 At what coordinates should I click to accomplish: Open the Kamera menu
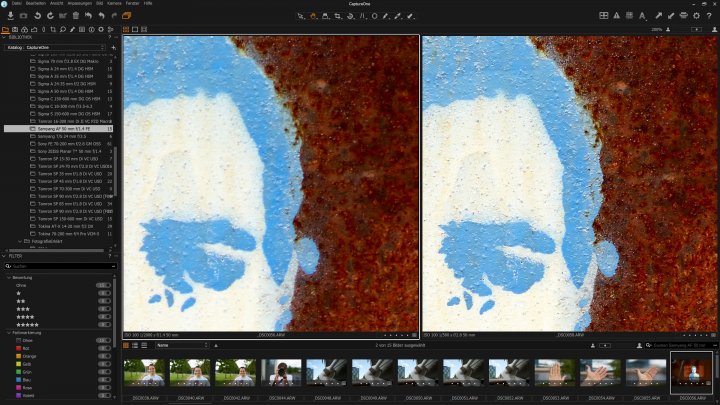114,3
